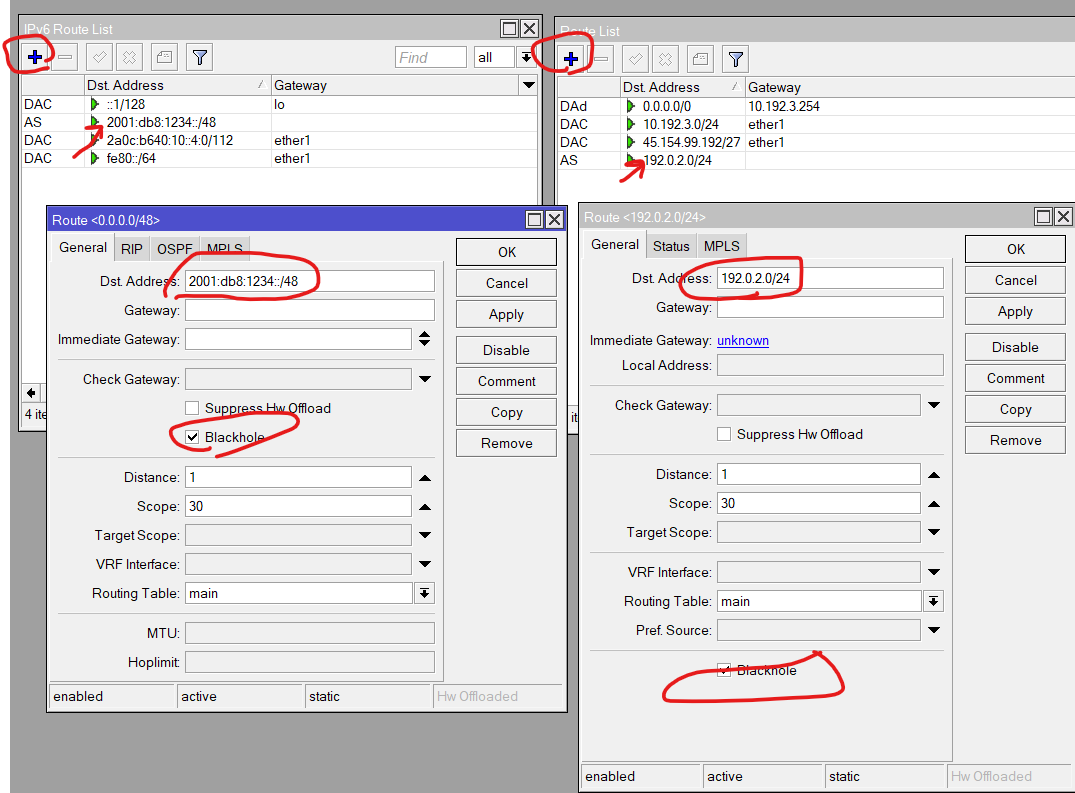Enable Suppress Hw Offload for the IPv6 route
The image size is (1075, 793).
pyautogui.click(x=190, y=408)
